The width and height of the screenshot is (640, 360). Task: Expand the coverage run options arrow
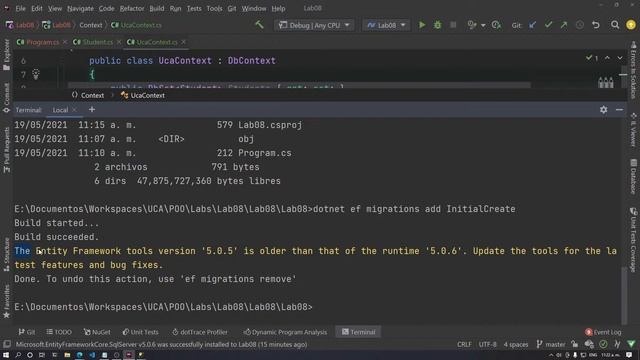pos(483,25)
